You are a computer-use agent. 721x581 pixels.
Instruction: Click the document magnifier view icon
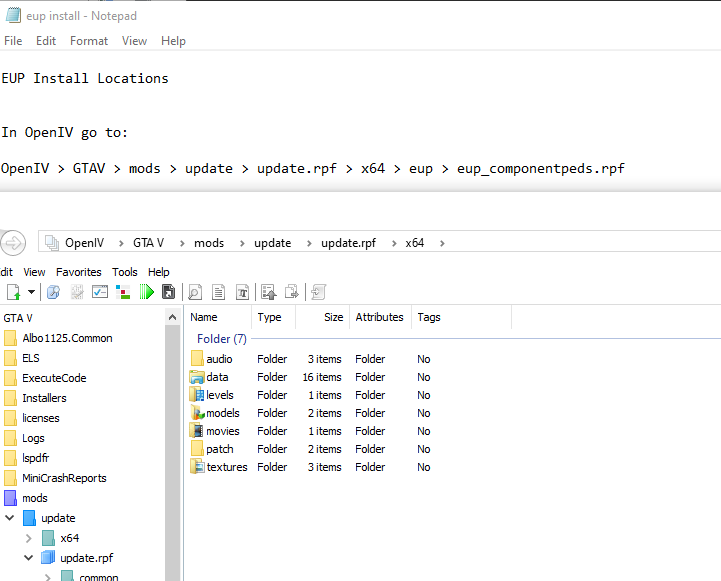195,292
